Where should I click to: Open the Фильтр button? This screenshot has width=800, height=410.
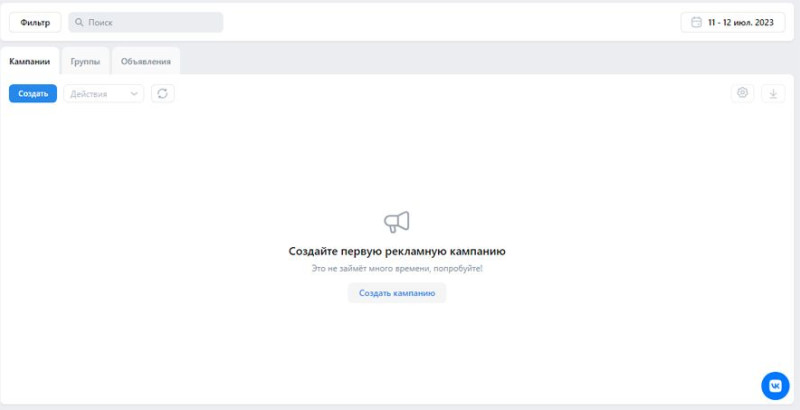[x=35, y=22]
